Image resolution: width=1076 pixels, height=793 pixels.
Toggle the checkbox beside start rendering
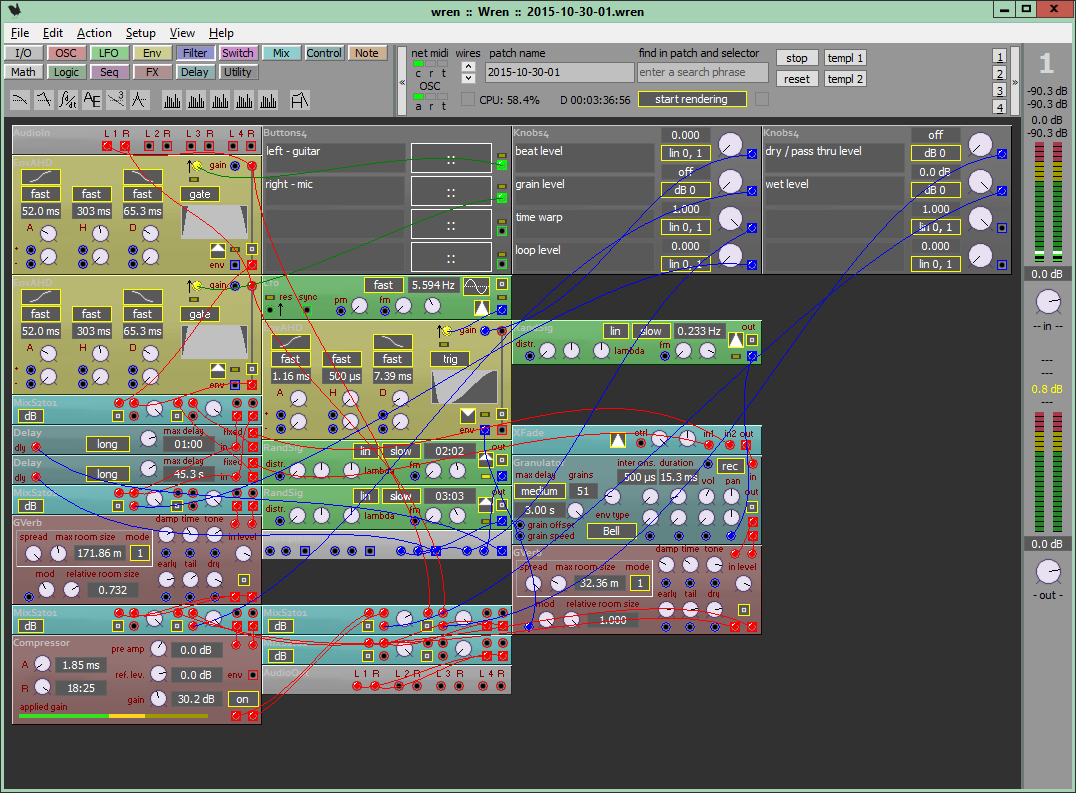(762, 99)
